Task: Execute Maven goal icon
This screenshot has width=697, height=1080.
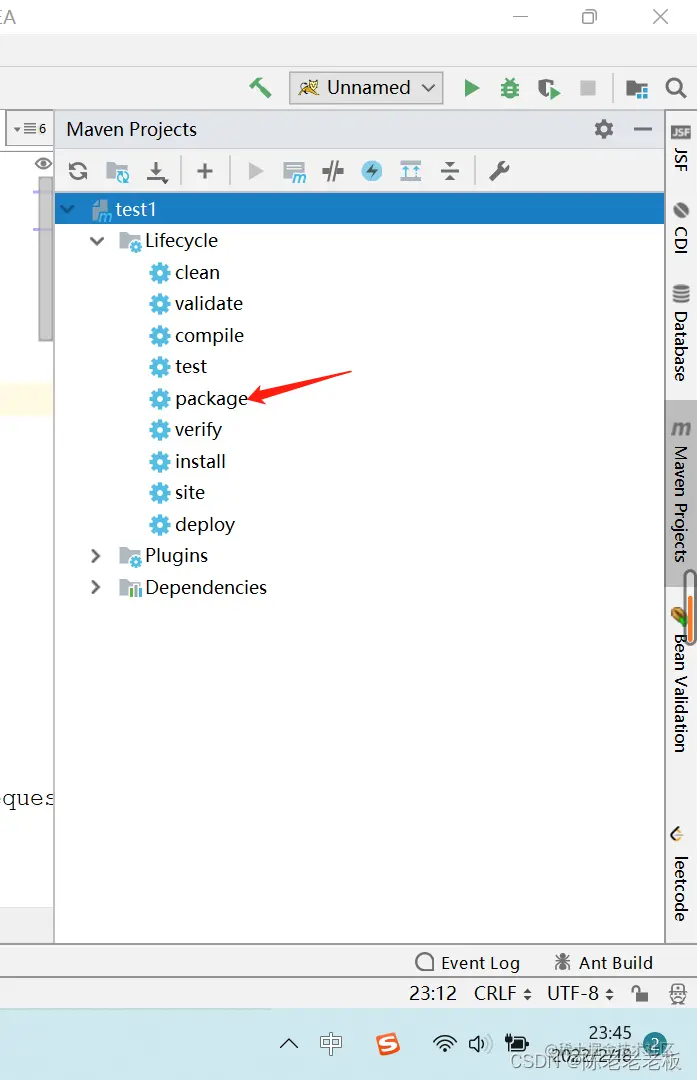Action: pyautogui.click(x=294, y=172)
